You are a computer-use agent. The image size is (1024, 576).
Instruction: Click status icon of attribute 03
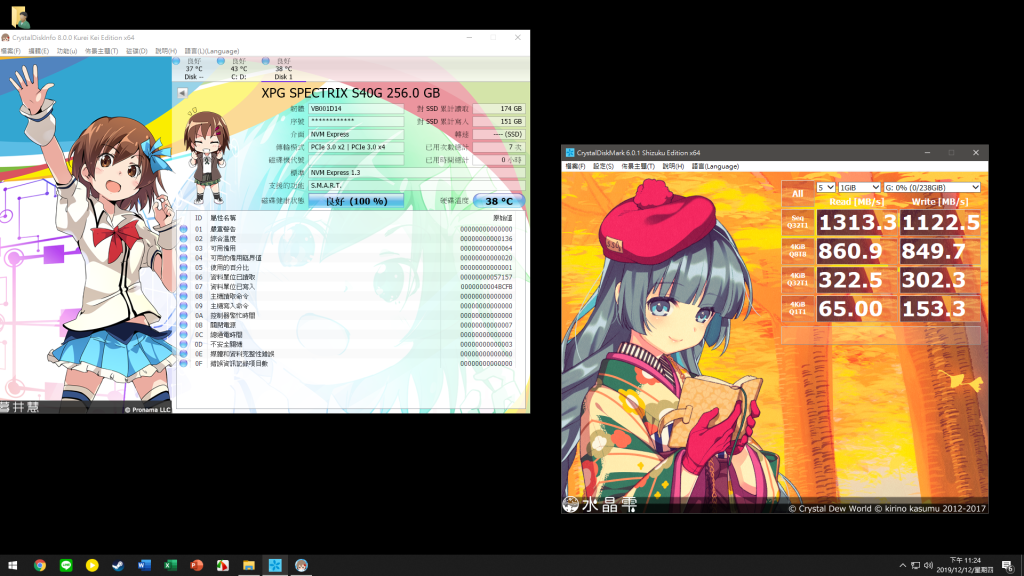pyautogui.click(x=184, y=248)
